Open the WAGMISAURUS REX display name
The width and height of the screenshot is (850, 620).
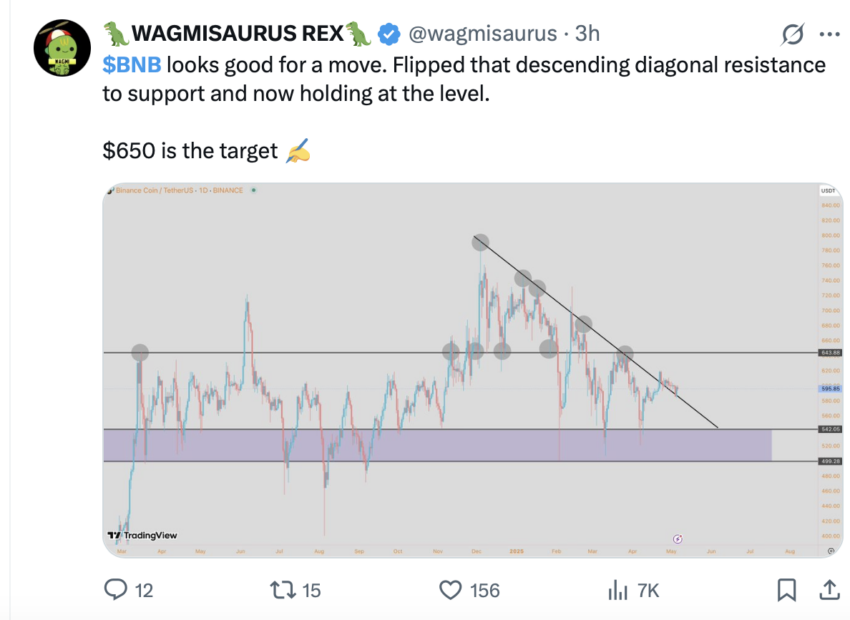click(237, 34)
